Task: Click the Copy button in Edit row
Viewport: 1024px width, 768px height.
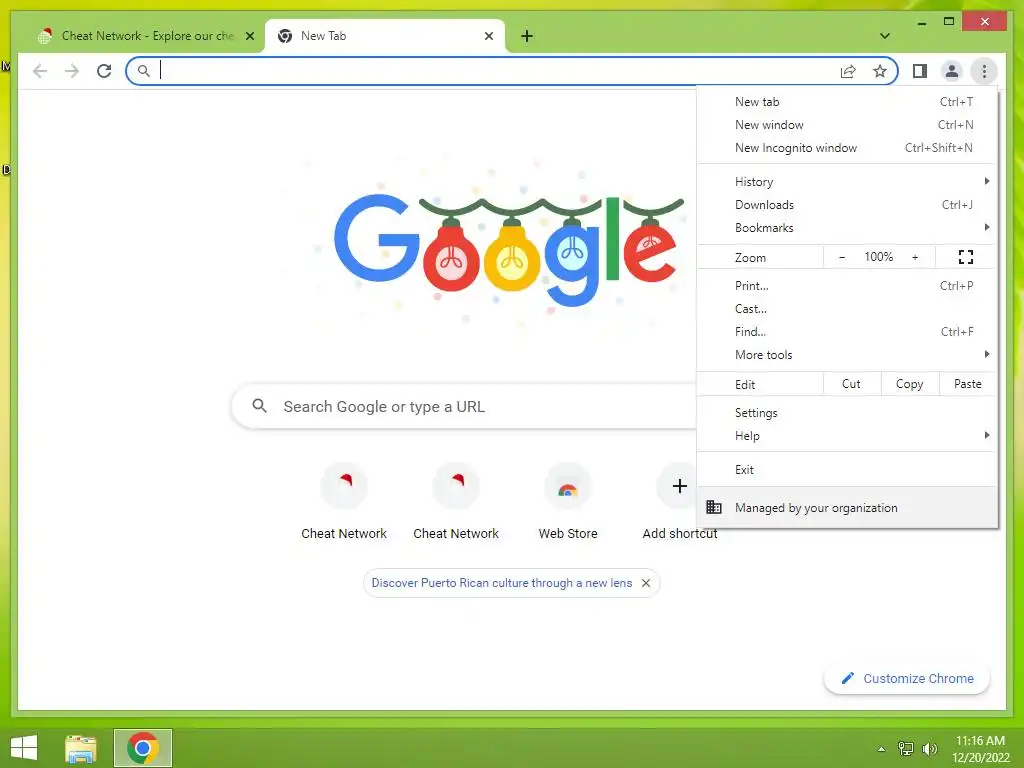Action: coord(910,384)
